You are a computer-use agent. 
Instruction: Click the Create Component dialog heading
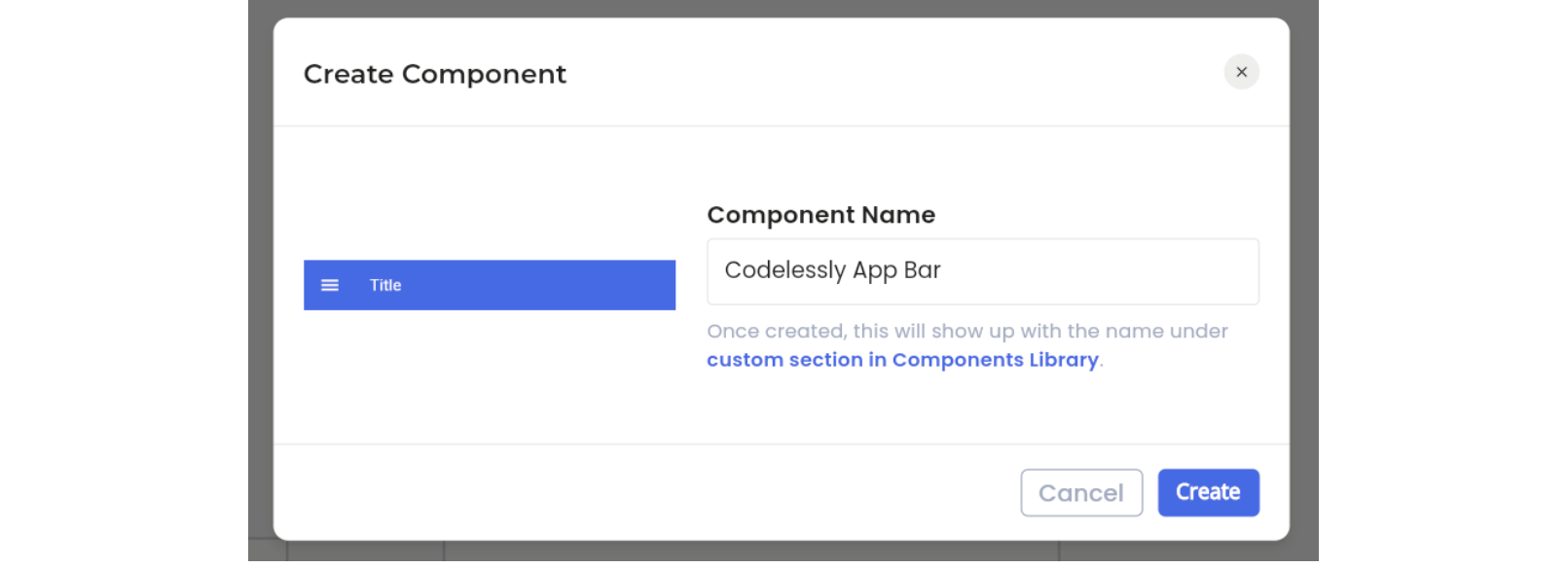(435, 74)
